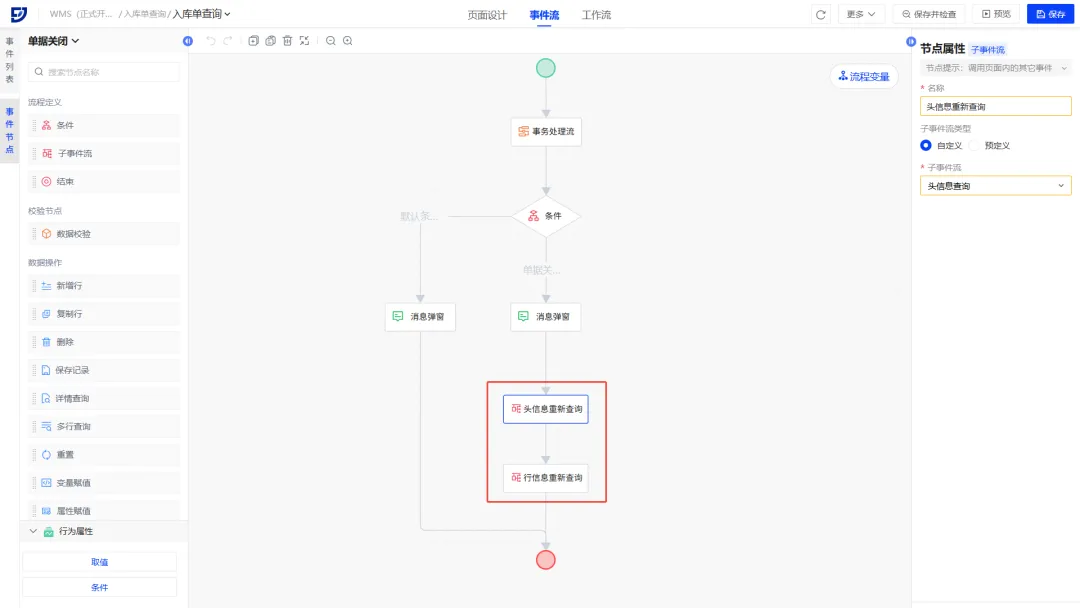Pick the 结束 node in palette

(103, 182)
